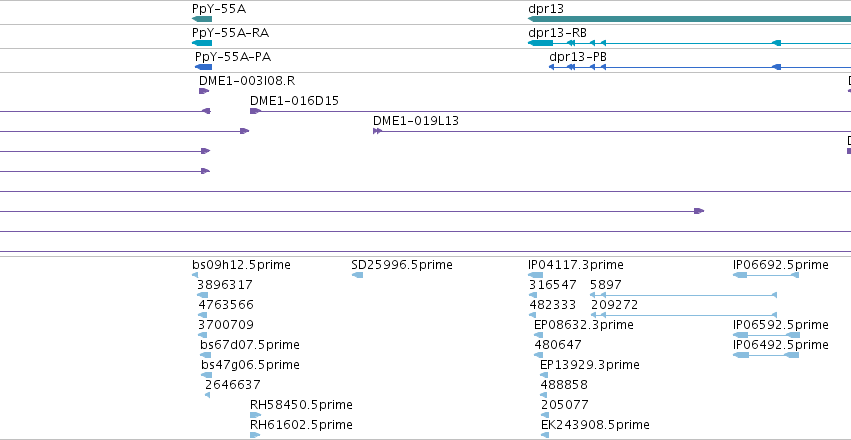This screenshot has width=851, height=440.
Task: Select the SD25996.5prime EST label
Action: click(402, 265)
